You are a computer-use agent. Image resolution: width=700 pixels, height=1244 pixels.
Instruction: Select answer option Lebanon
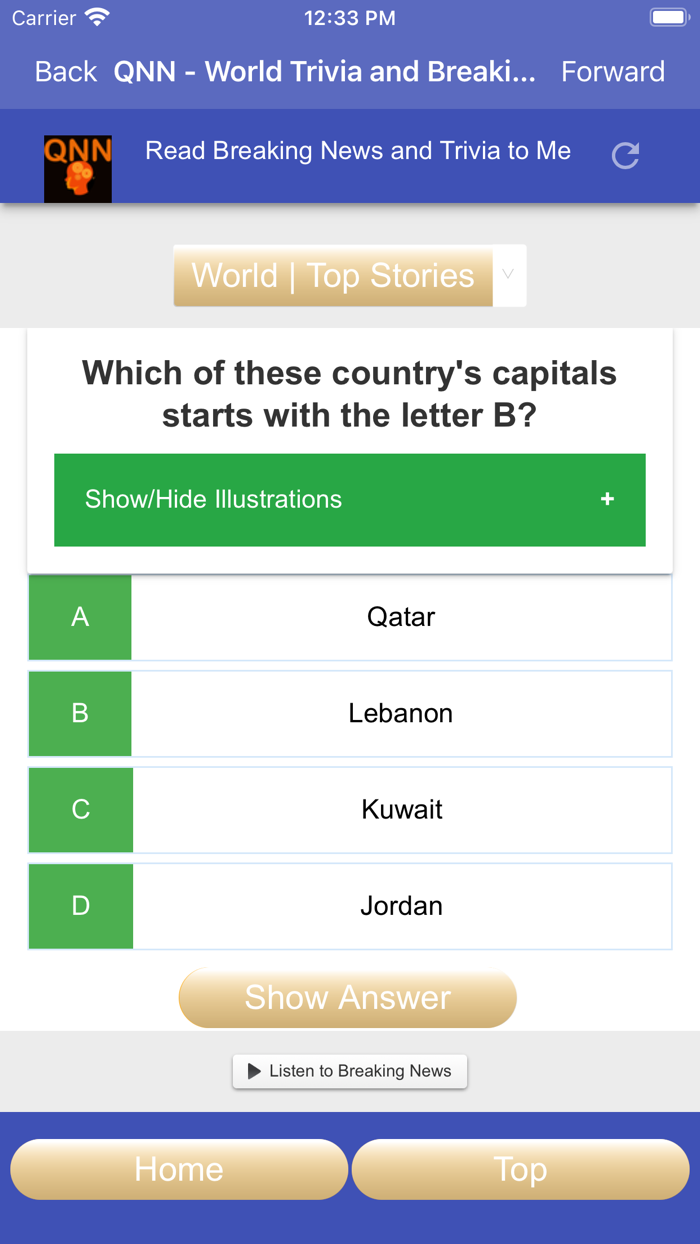[x=401, y=713]
